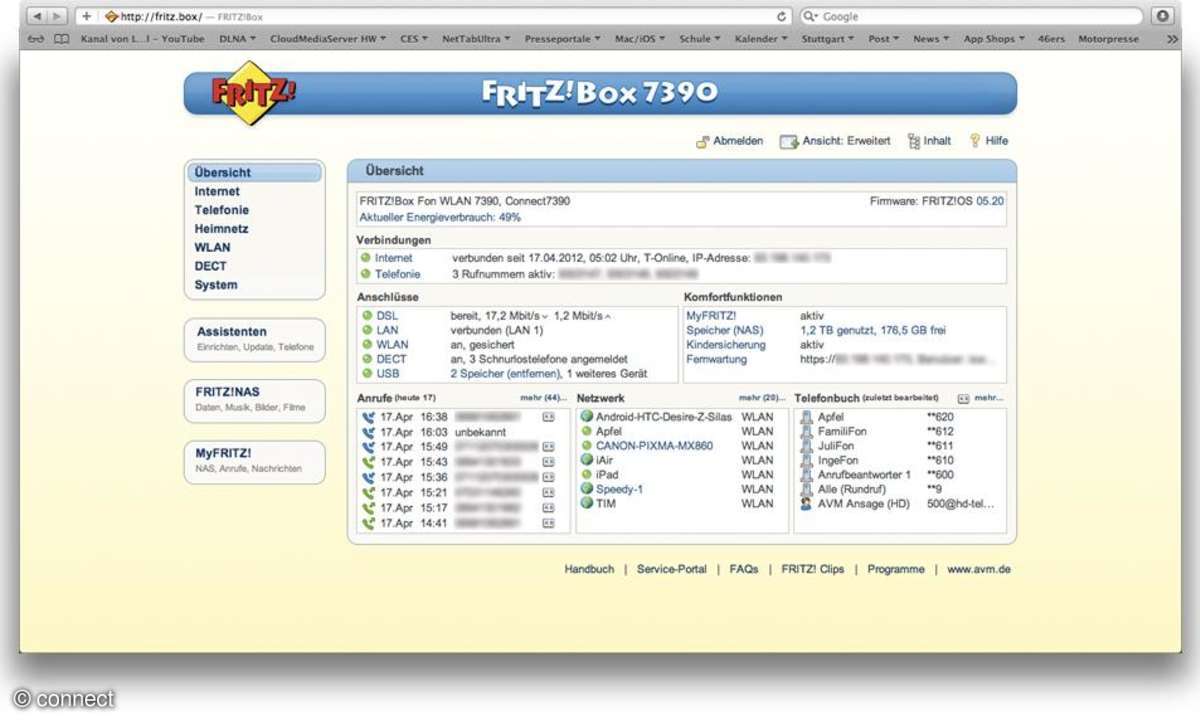Click the globe icon beside Android-HTC-Desire-Z-Silas
This screenshot has width=1200, height=720.
[x=587, y=417]
